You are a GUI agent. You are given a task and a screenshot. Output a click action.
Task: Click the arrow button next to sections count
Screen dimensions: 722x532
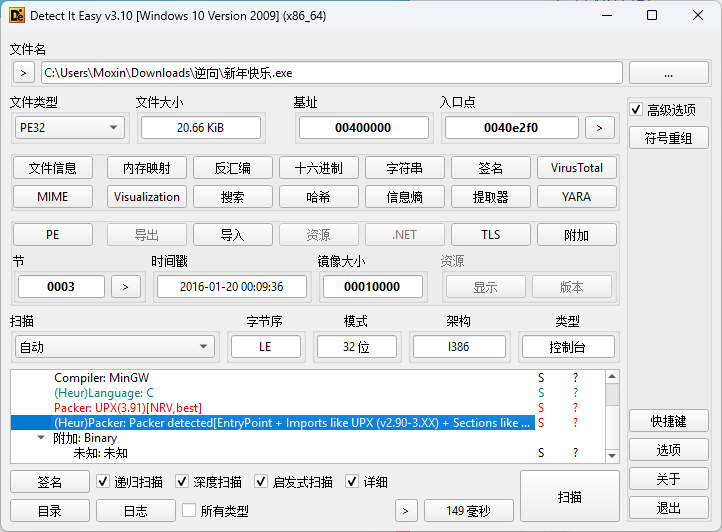(125, 286)
